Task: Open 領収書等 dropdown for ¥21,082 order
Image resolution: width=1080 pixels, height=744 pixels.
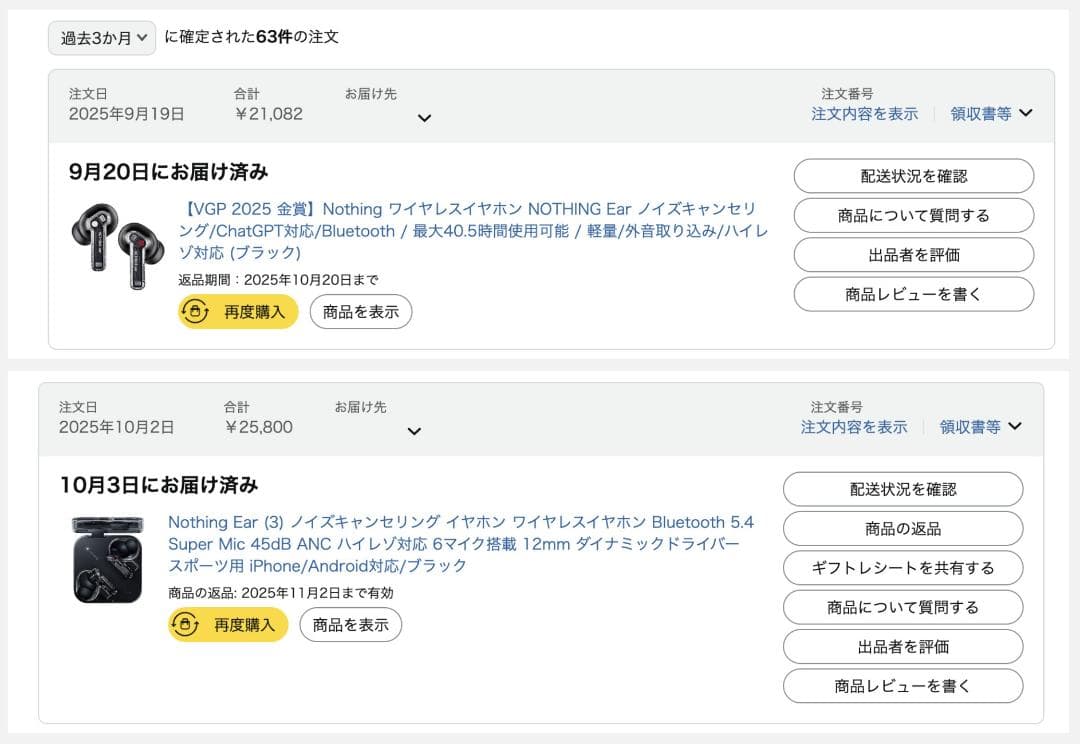Action: [991, 114]
